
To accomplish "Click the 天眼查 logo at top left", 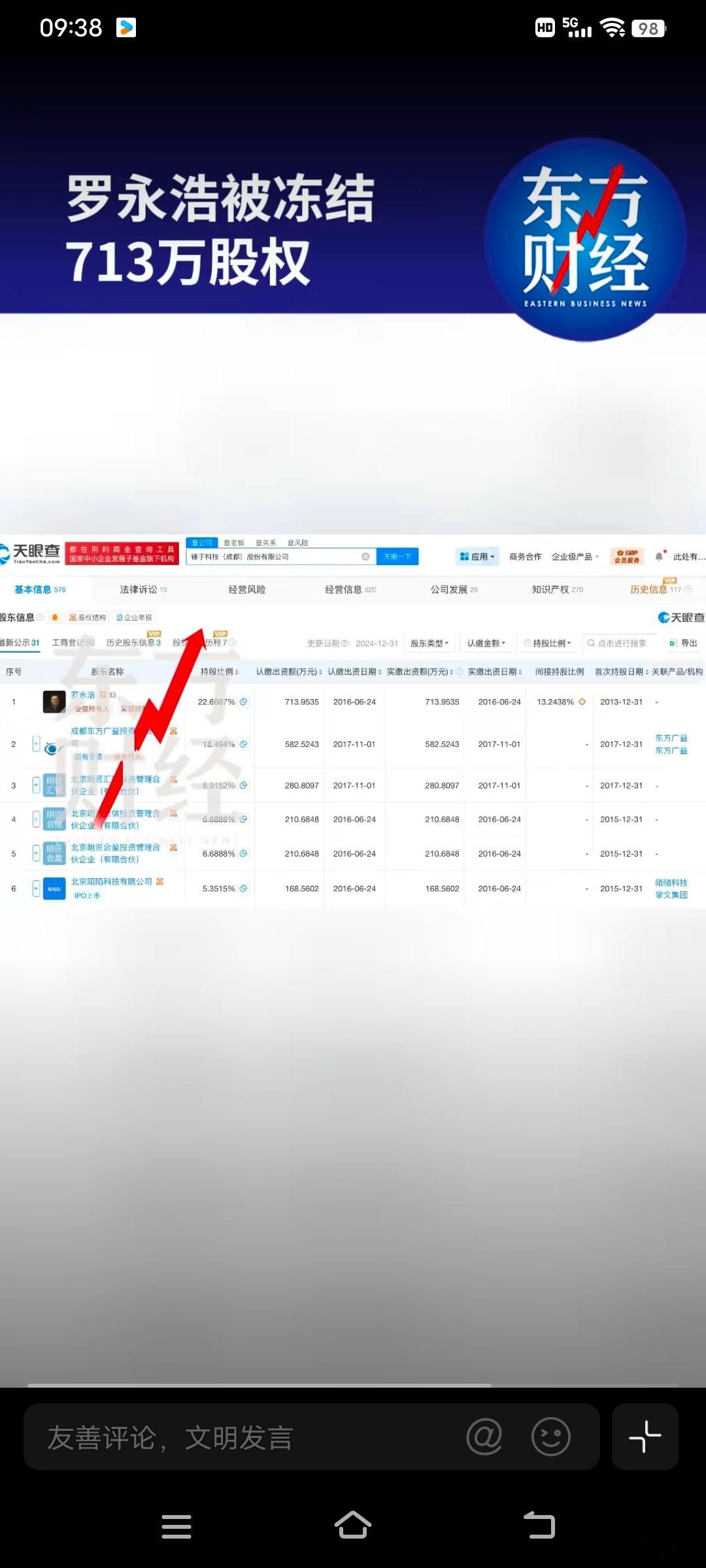I will pyautogui.click(x=30, y=553).
